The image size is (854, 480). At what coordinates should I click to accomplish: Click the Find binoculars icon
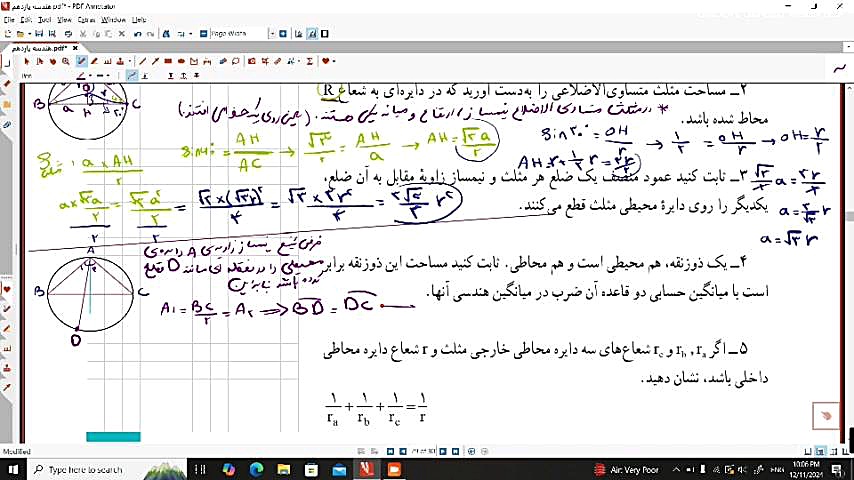coord(166,34)
